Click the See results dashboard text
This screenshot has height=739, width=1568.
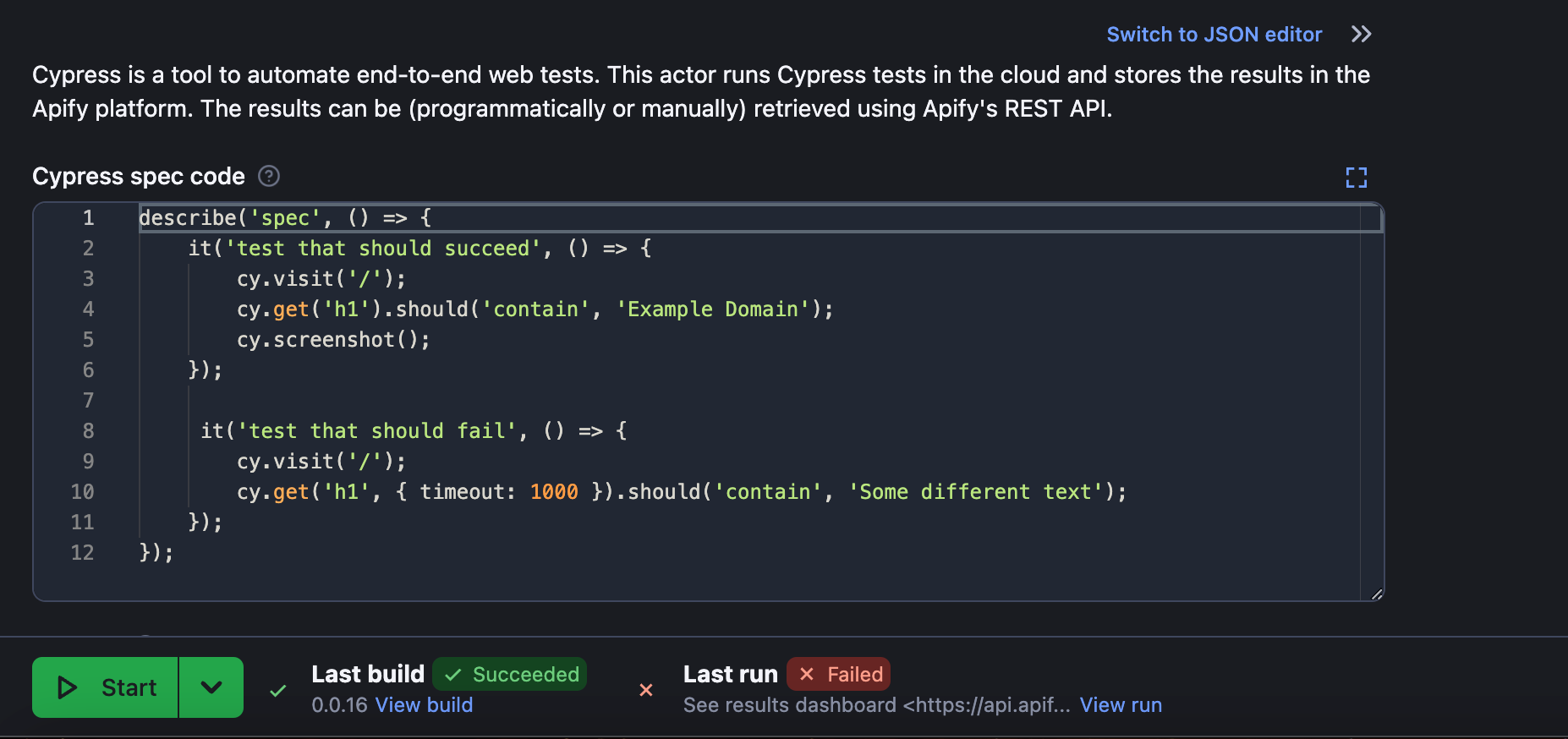[877, 705]
